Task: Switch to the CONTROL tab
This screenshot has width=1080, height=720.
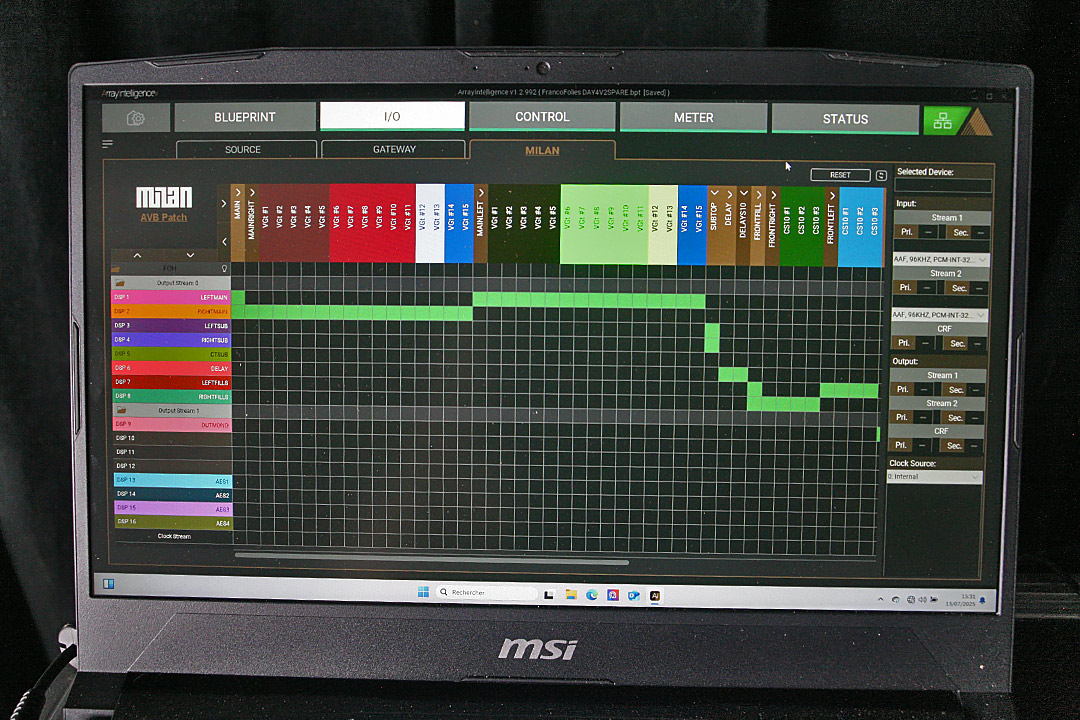Action: click(542, 117)
